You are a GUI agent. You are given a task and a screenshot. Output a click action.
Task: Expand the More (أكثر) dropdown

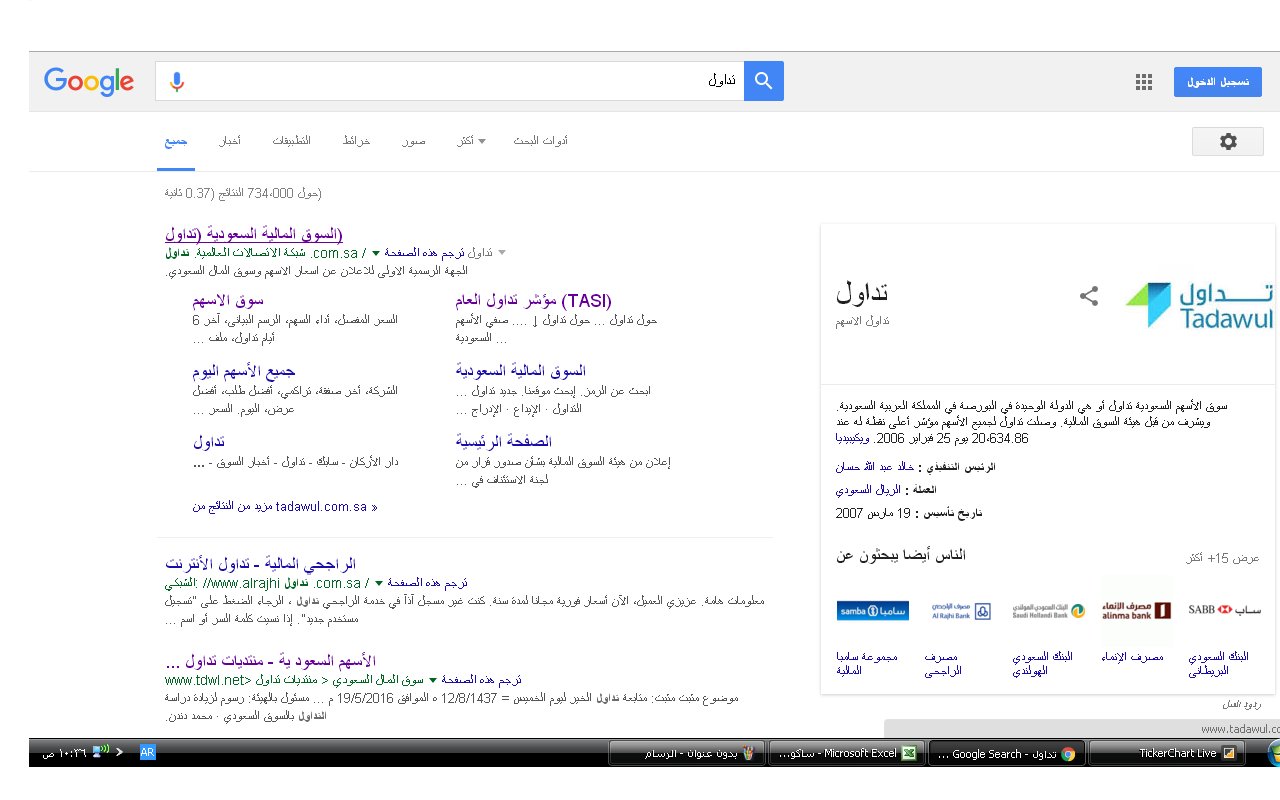coord(471,141)
